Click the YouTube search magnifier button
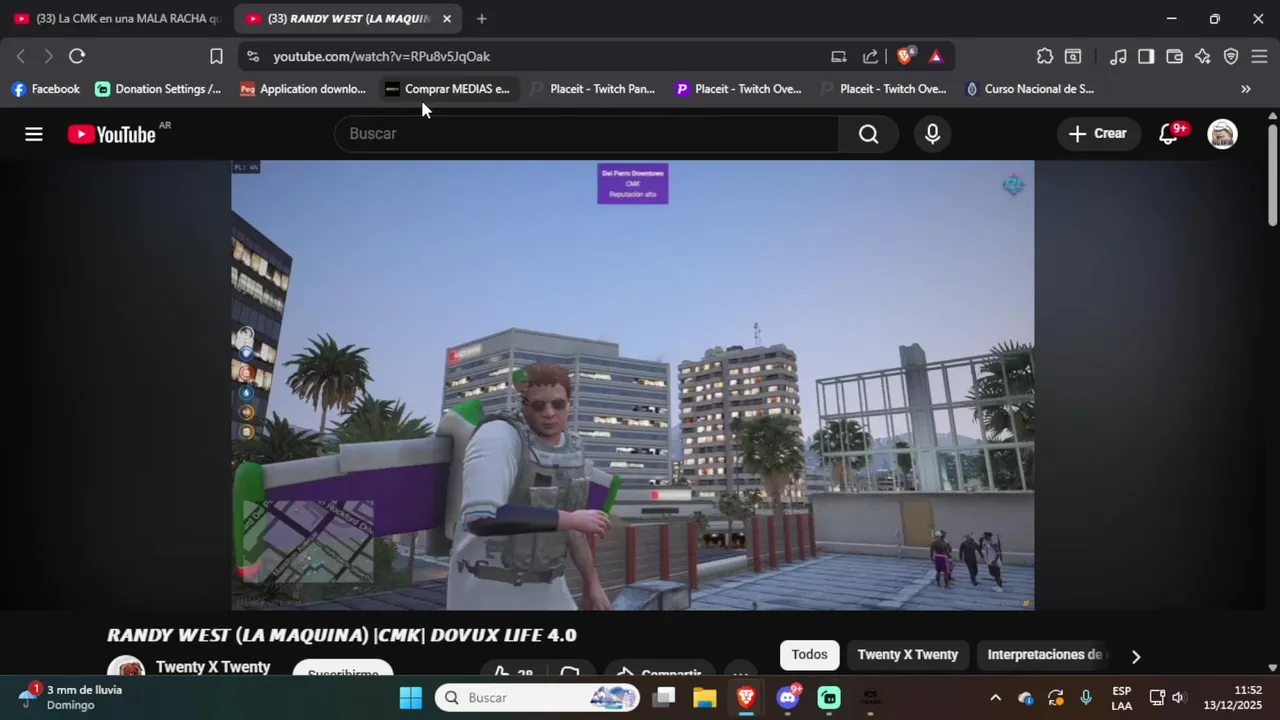This screenshot has width=1280, height=720. 868,134
